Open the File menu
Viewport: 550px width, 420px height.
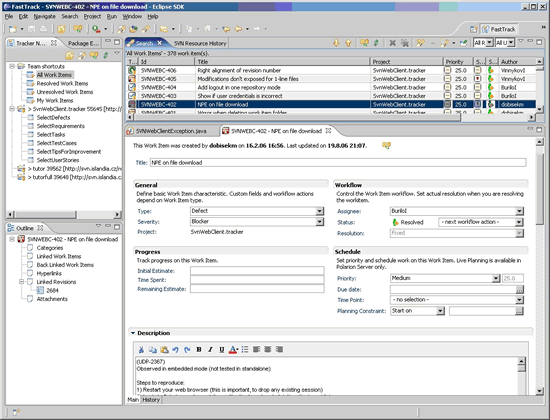tap(9, 16)
